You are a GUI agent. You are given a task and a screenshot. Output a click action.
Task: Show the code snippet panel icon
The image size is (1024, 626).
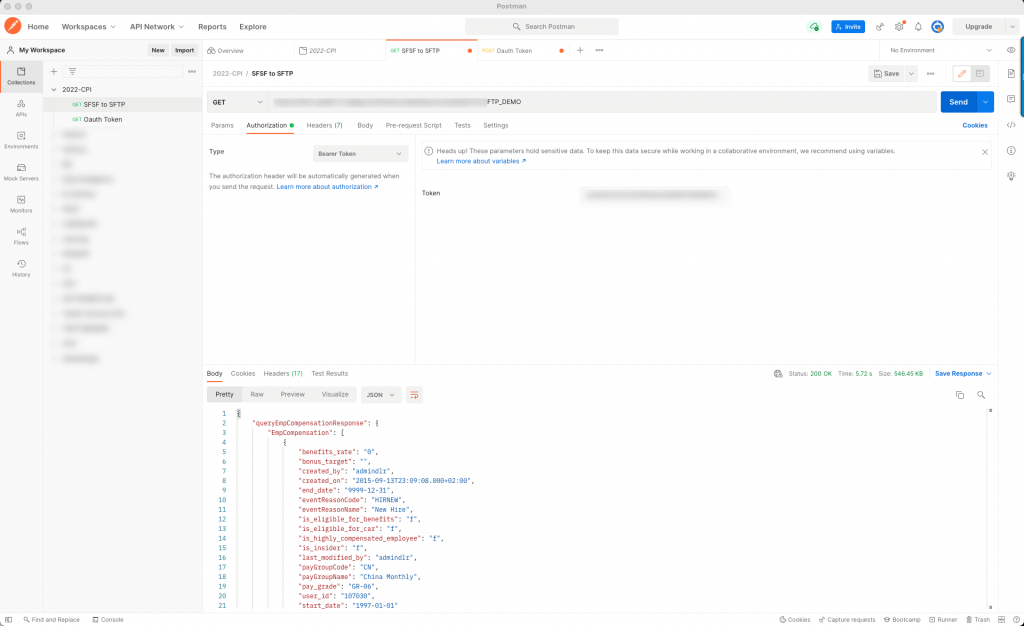[1011, 125]
